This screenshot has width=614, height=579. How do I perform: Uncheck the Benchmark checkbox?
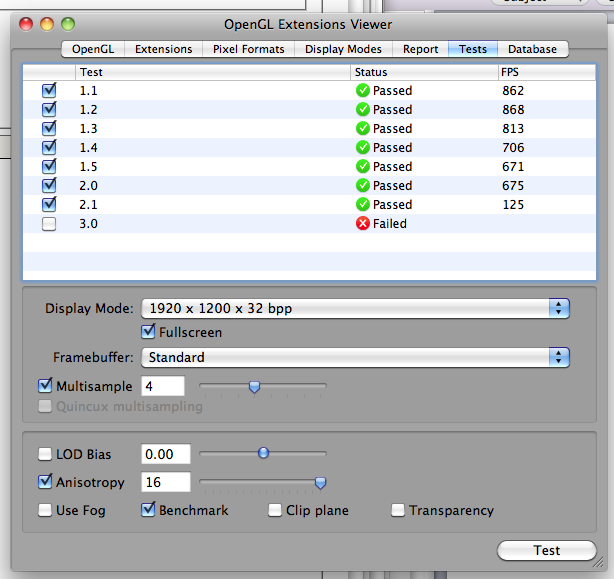pos(148,510)
